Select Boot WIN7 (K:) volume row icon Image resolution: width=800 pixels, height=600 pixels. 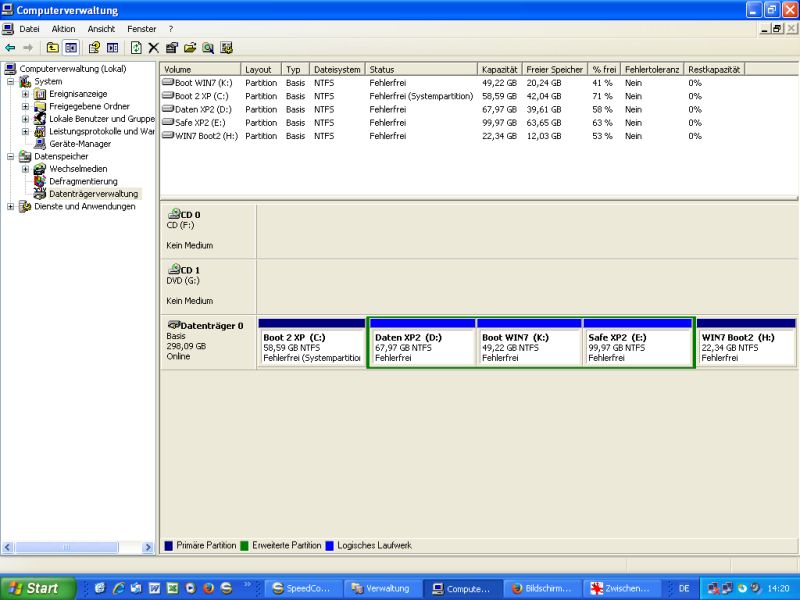[168, 82]
